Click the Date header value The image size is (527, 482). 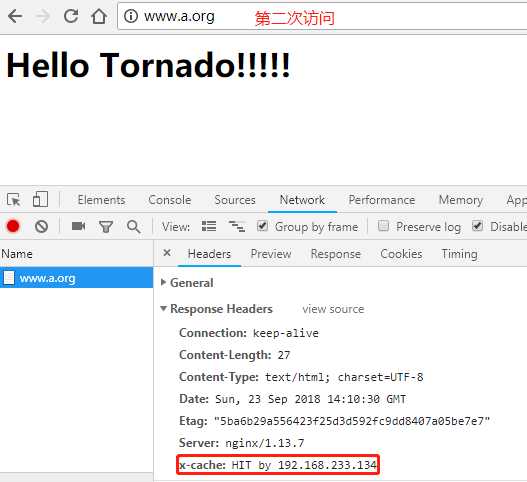pyautogui.click(x=311, y=399)
